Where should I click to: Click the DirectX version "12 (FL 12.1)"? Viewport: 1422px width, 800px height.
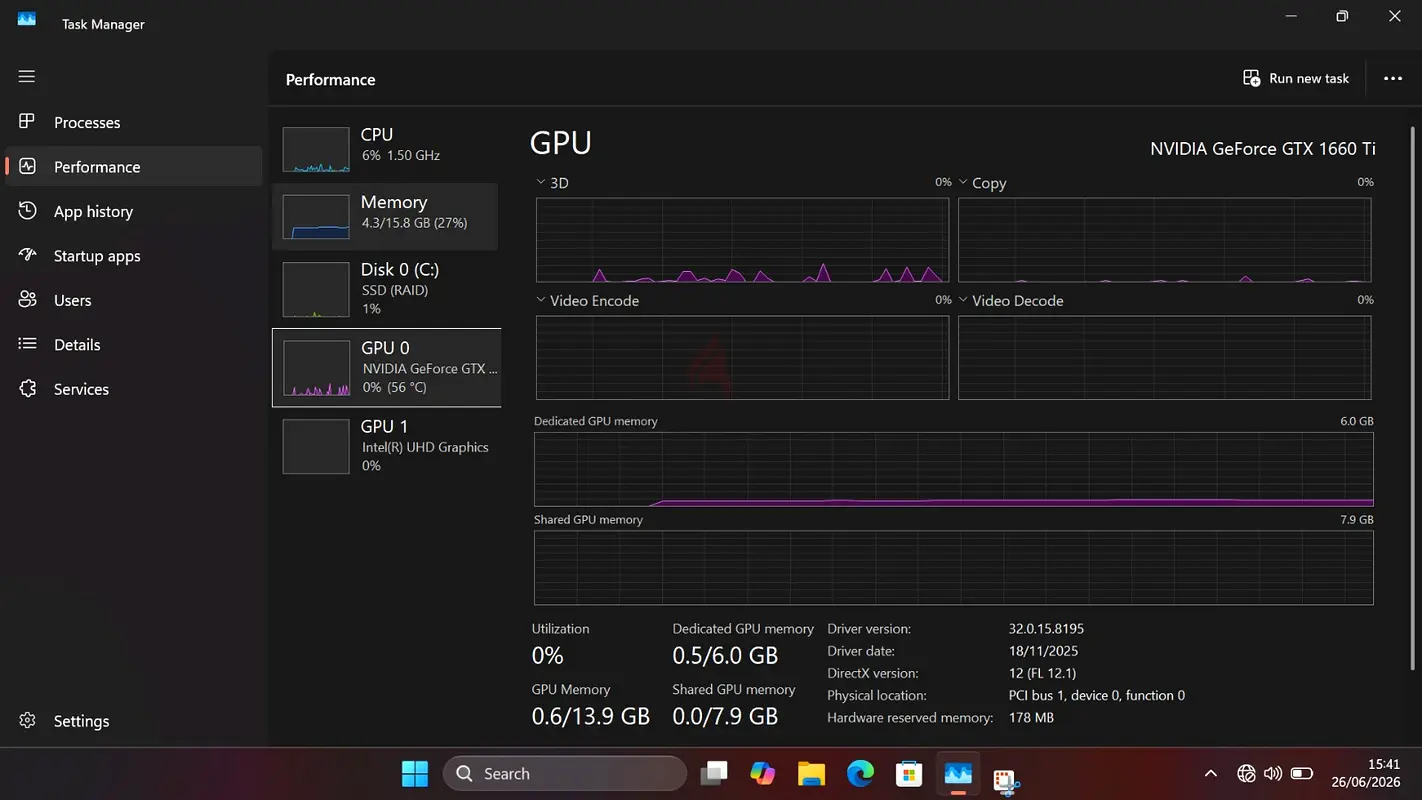1042,673
